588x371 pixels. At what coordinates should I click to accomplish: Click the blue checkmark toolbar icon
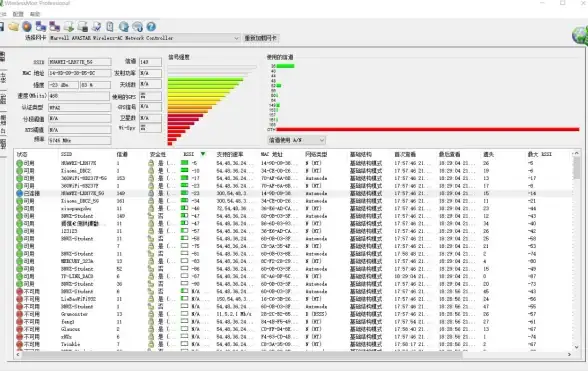coord(96,27)
